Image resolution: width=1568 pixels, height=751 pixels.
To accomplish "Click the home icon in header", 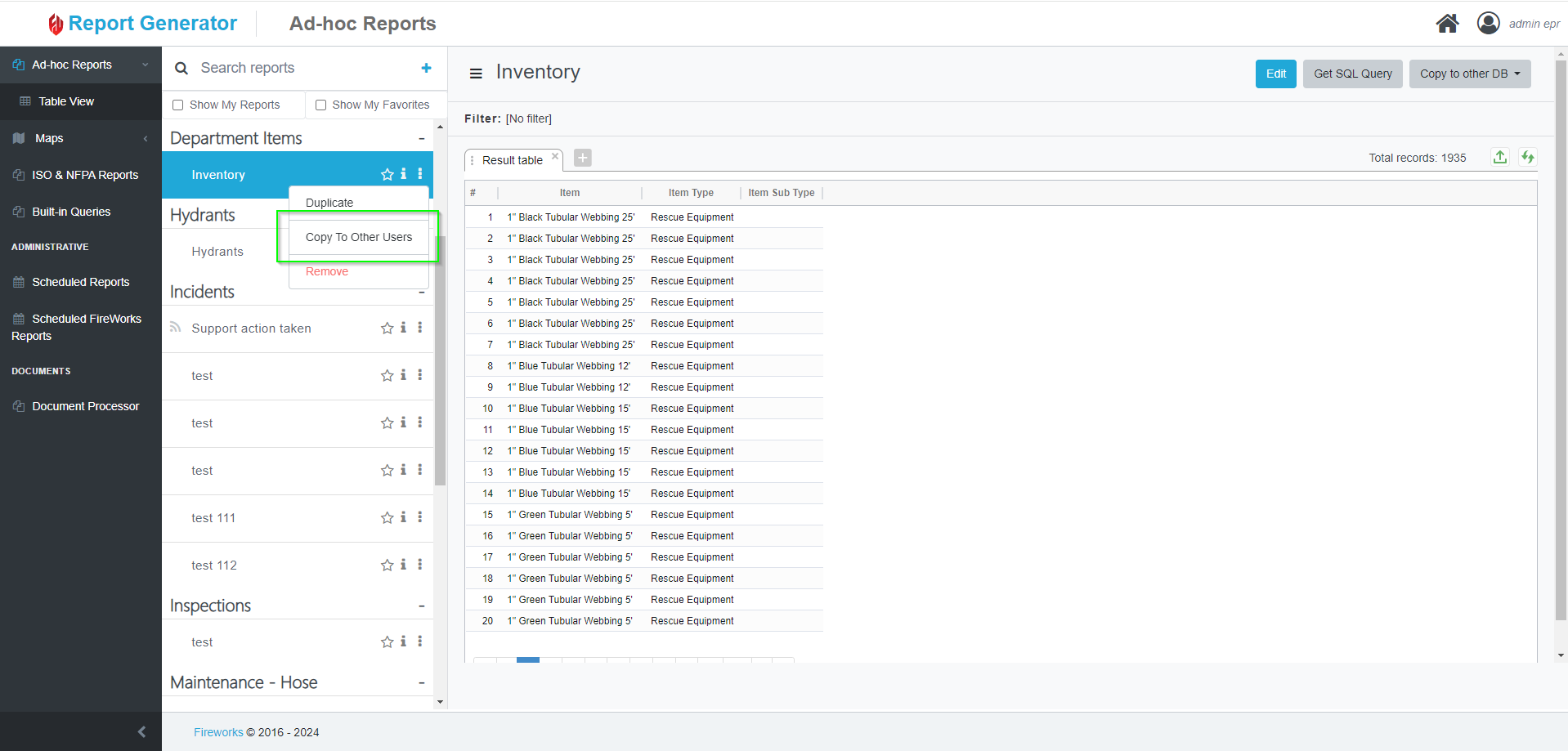I will tap(1447, 24).
